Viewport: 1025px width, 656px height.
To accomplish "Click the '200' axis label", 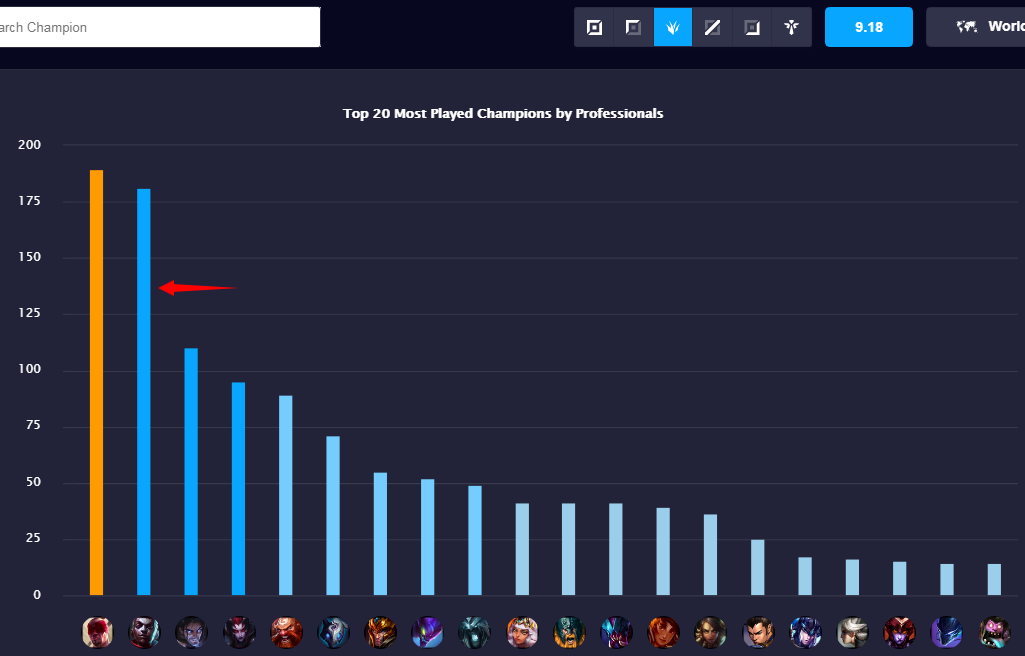I will pos(29,144).
